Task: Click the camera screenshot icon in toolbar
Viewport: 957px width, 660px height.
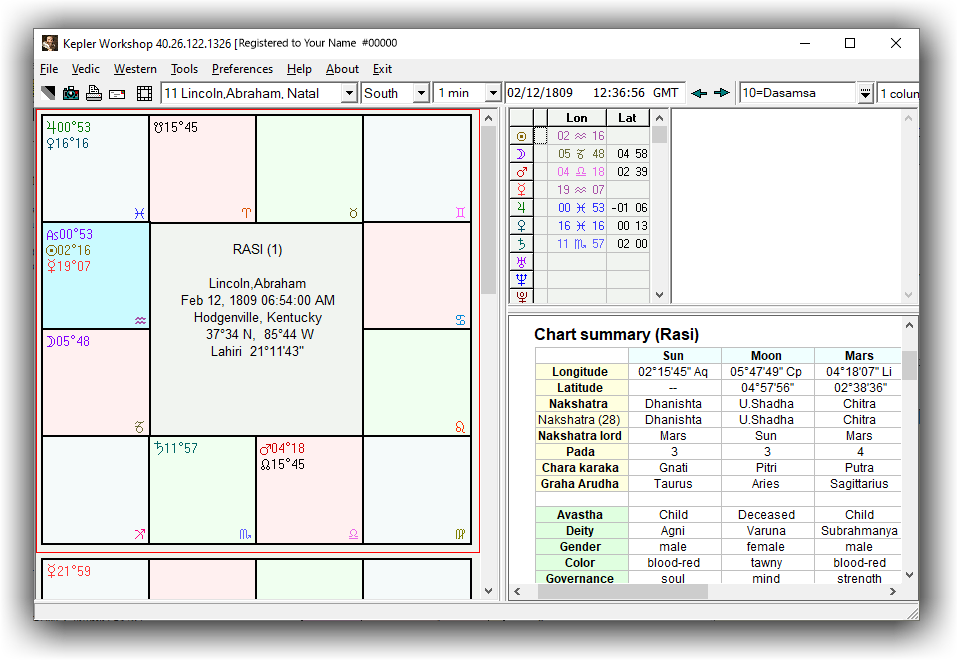Action: coord(71,93)
